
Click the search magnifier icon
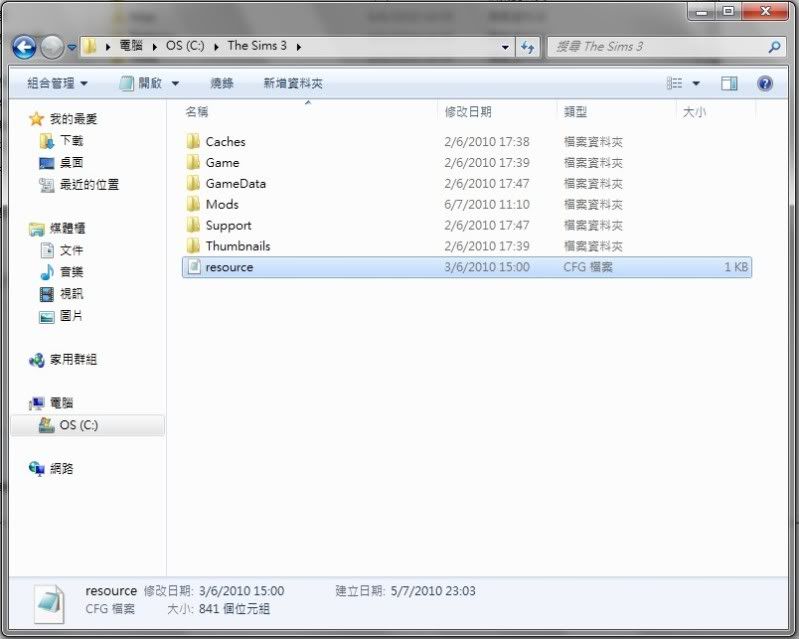pos(773,46)
